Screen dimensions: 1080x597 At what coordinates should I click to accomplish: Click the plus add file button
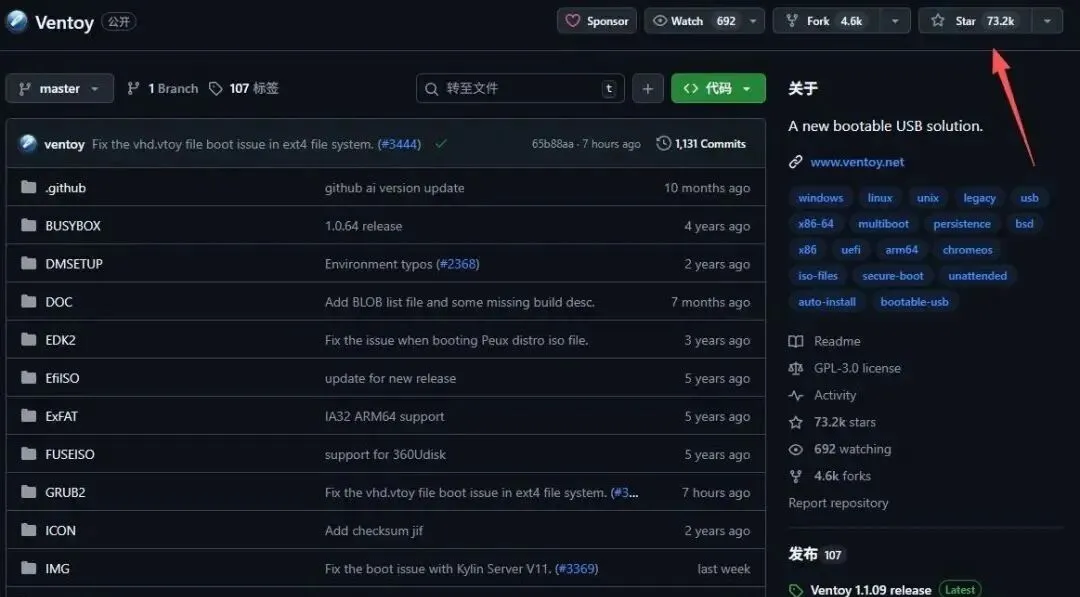(647, 88)
